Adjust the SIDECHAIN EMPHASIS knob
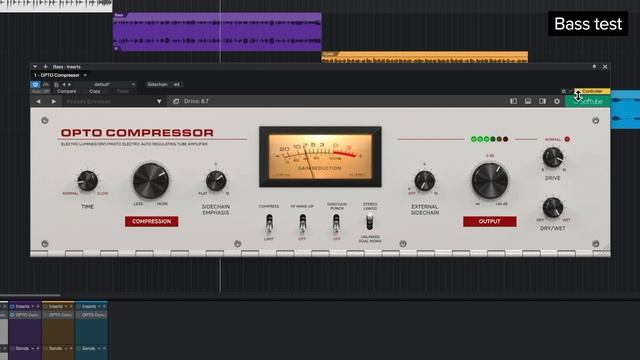 (216, 180)
